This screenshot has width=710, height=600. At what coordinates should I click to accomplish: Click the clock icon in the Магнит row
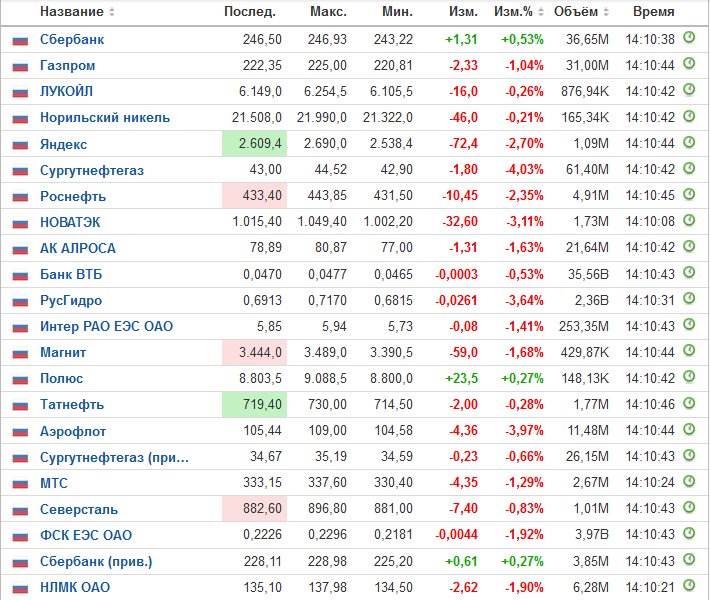689,350
